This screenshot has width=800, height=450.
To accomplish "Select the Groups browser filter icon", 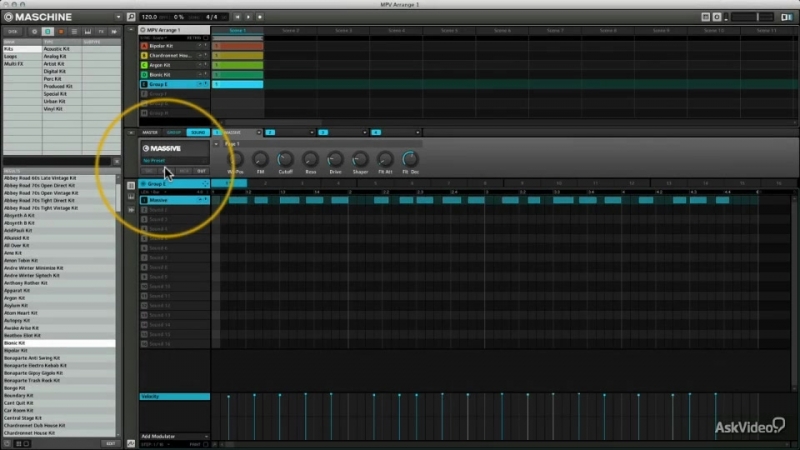I will 48,32.
